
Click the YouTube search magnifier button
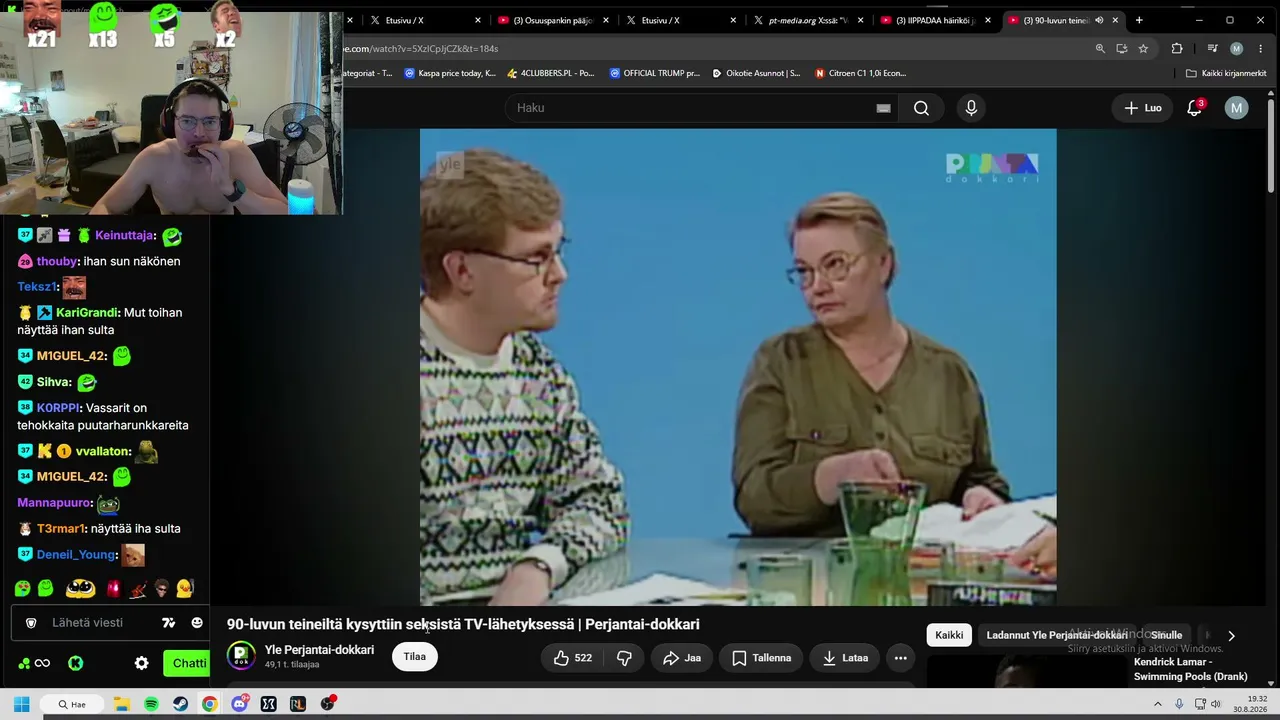(x=921, y=108)
